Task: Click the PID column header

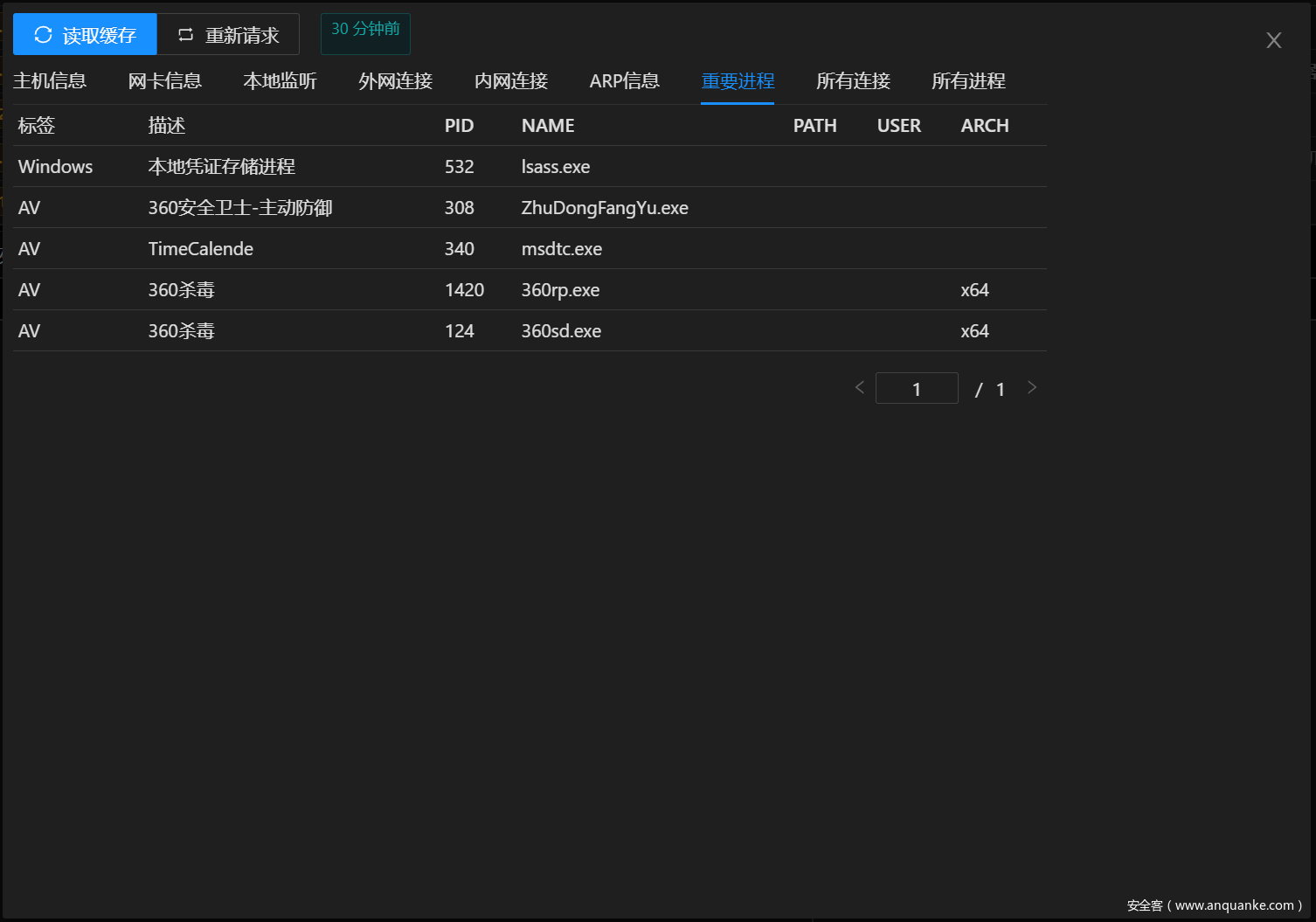Action: point(459,126)
